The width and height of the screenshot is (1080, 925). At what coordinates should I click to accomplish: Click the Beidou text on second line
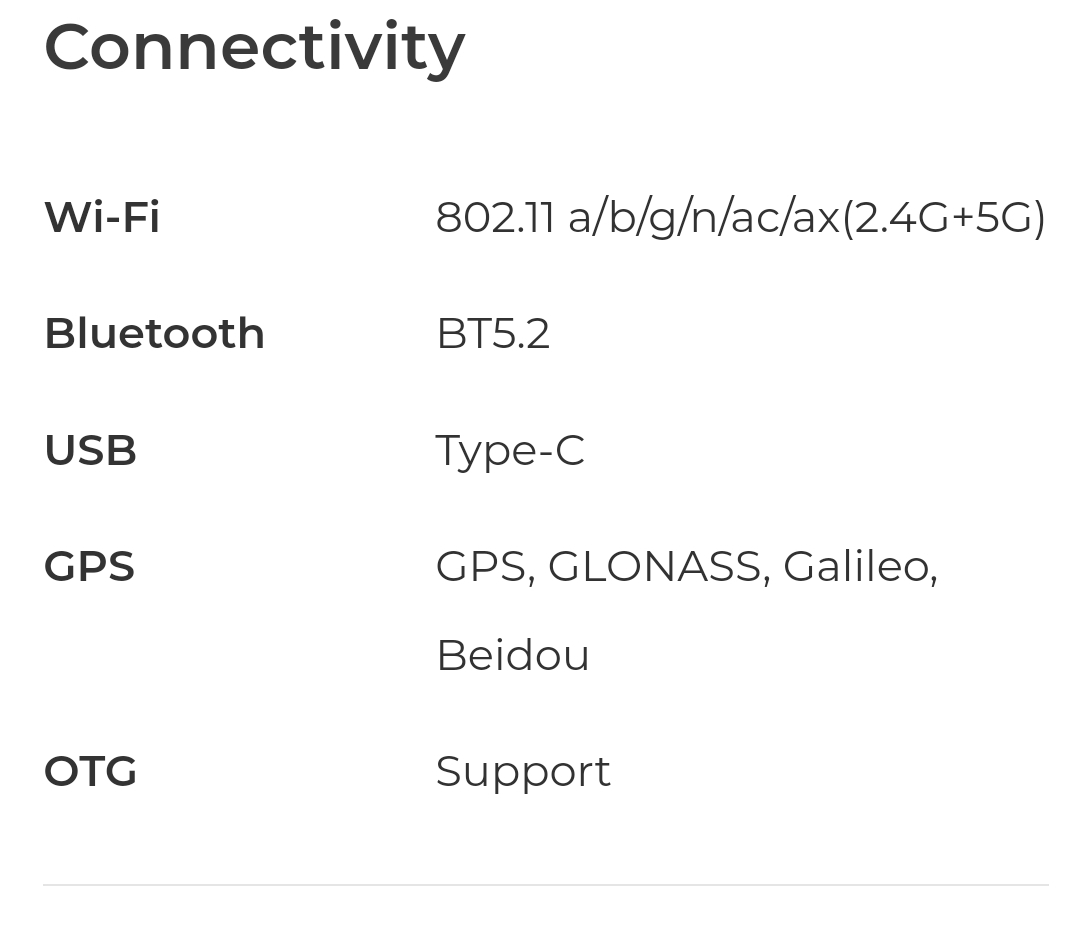513,654
